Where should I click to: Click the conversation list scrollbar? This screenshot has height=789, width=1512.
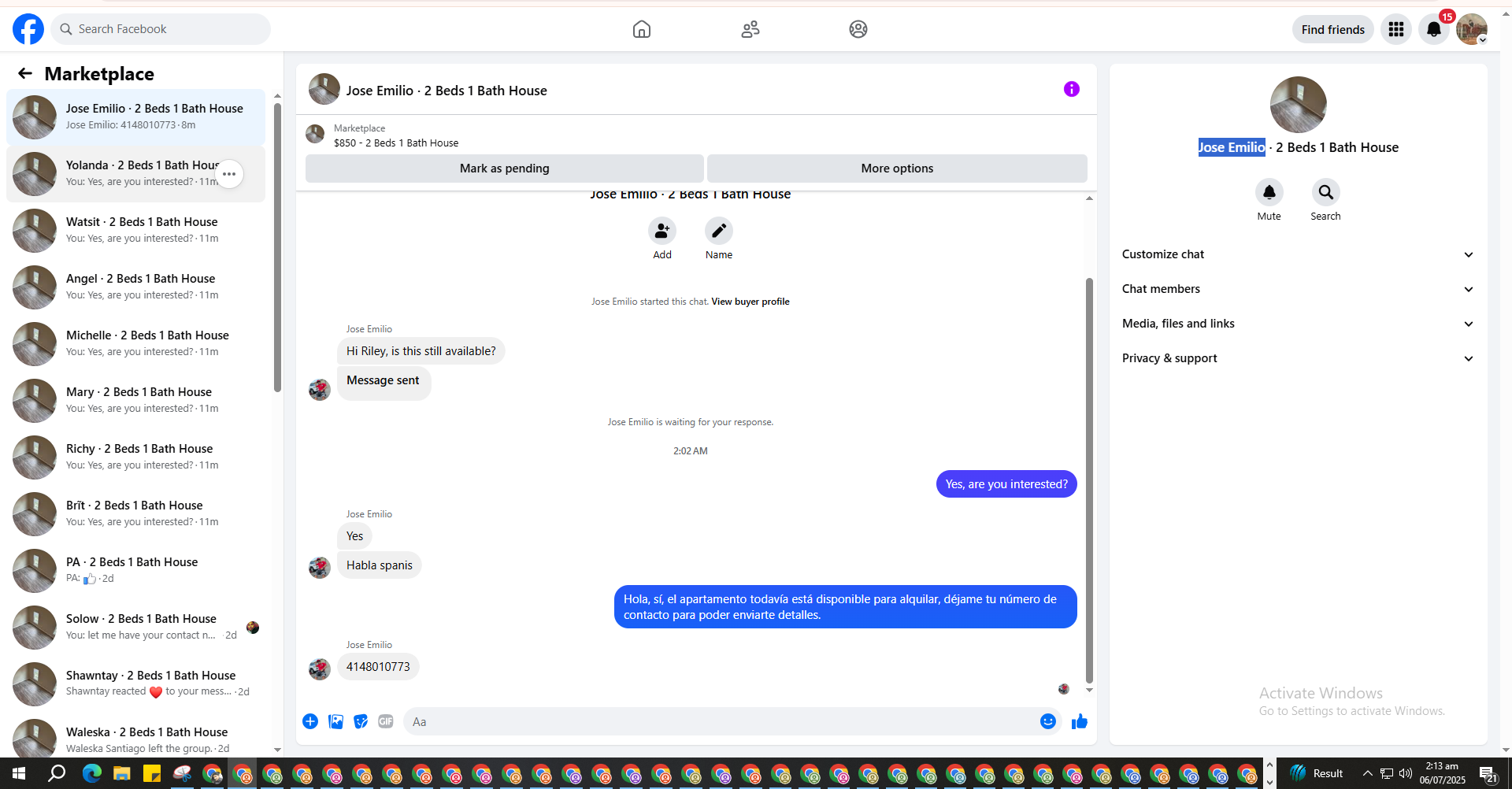pos(277,247)
